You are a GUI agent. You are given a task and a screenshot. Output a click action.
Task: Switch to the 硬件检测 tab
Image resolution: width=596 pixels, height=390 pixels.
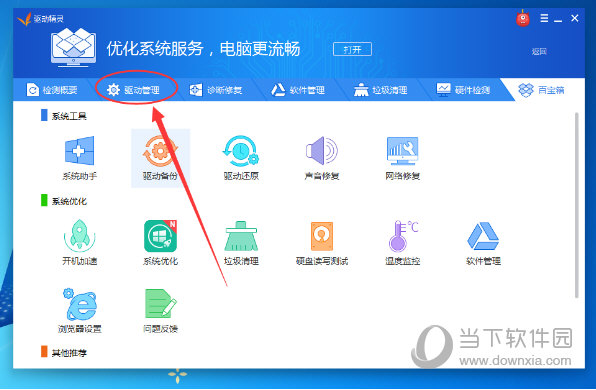(x=463, y=90)
